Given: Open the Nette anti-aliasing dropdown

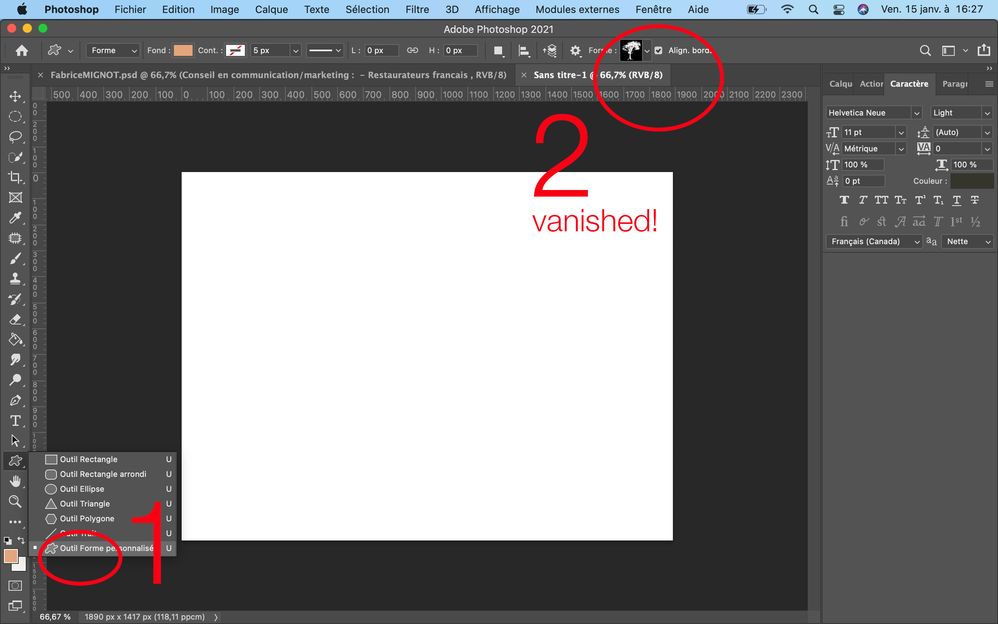Looking at the screenshot, I should (x=967, y=241).
